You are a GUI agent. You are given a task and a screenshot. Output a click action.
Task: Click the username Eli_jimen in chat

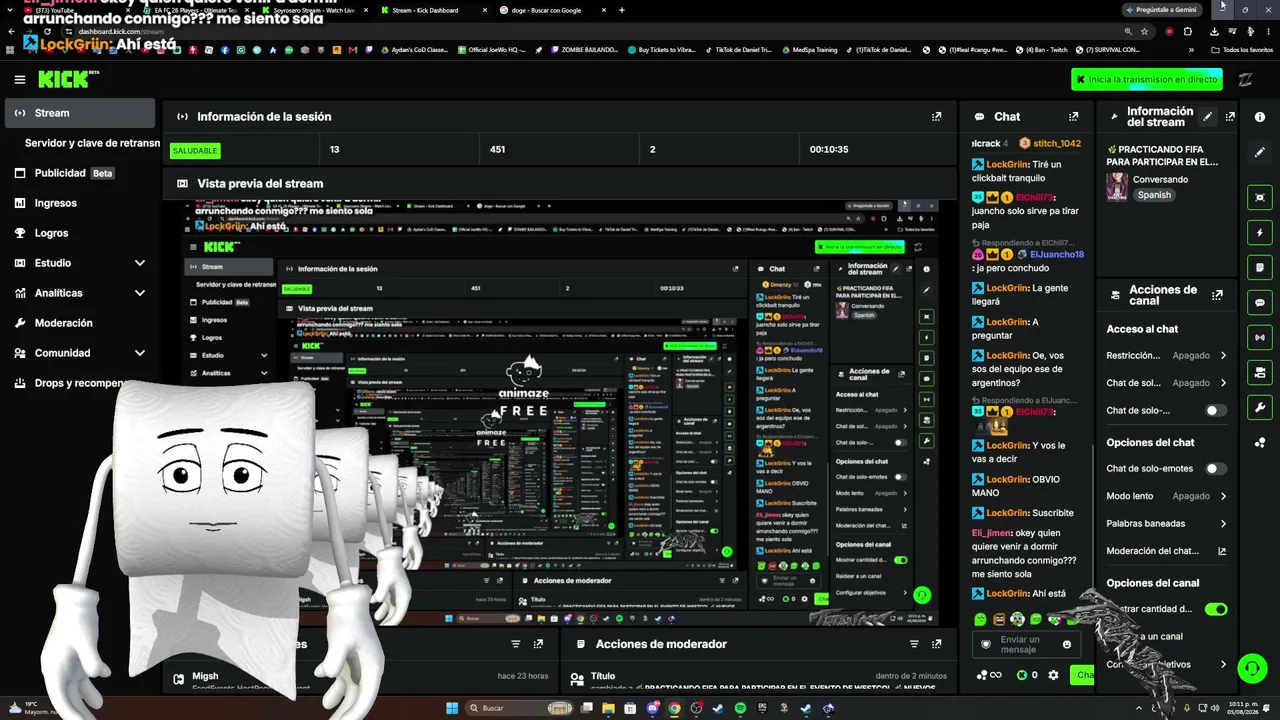(x=992, y=533)
